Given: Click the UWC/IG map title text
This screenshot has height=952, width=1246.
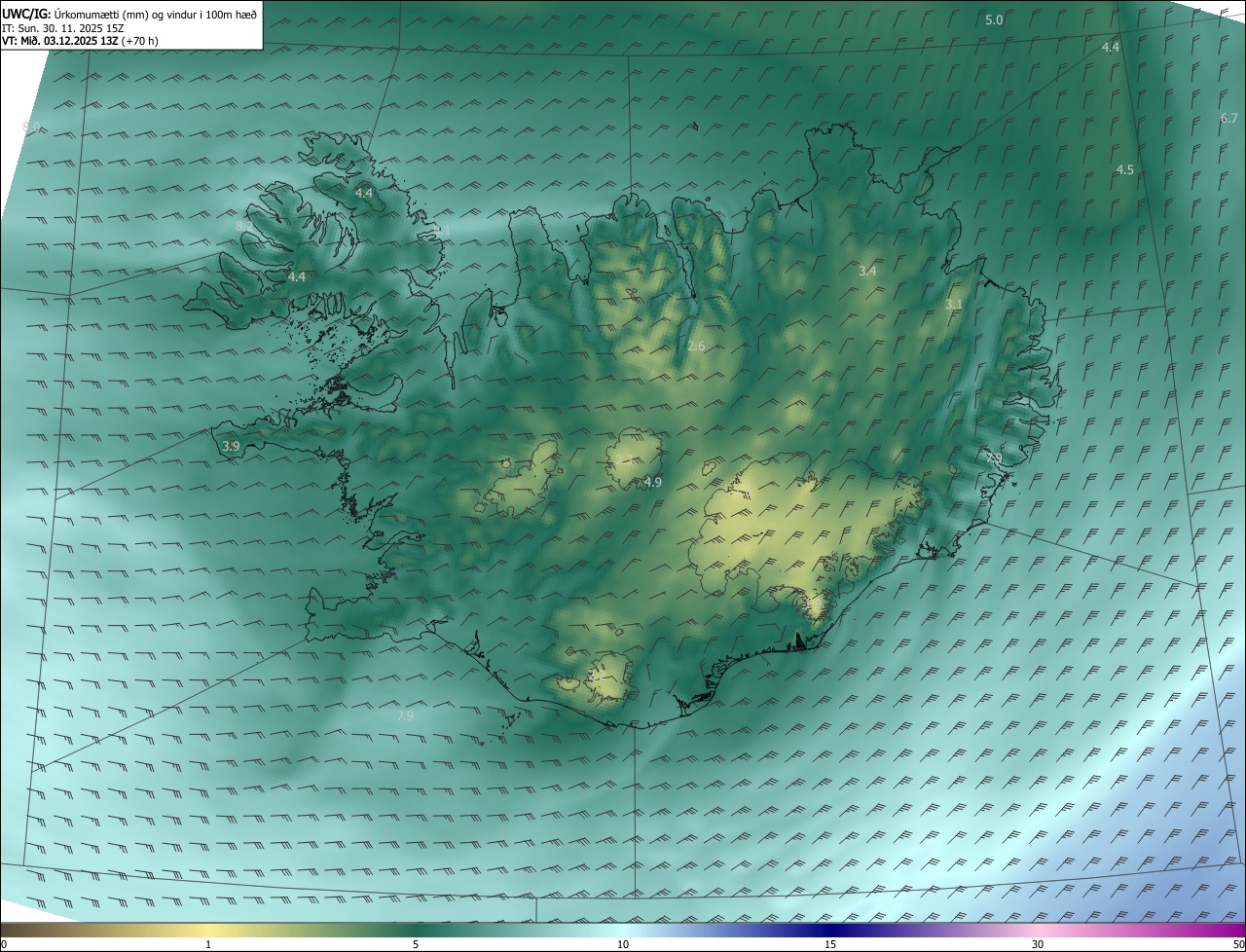Looking at the screenshot, I should click(129, 13).
